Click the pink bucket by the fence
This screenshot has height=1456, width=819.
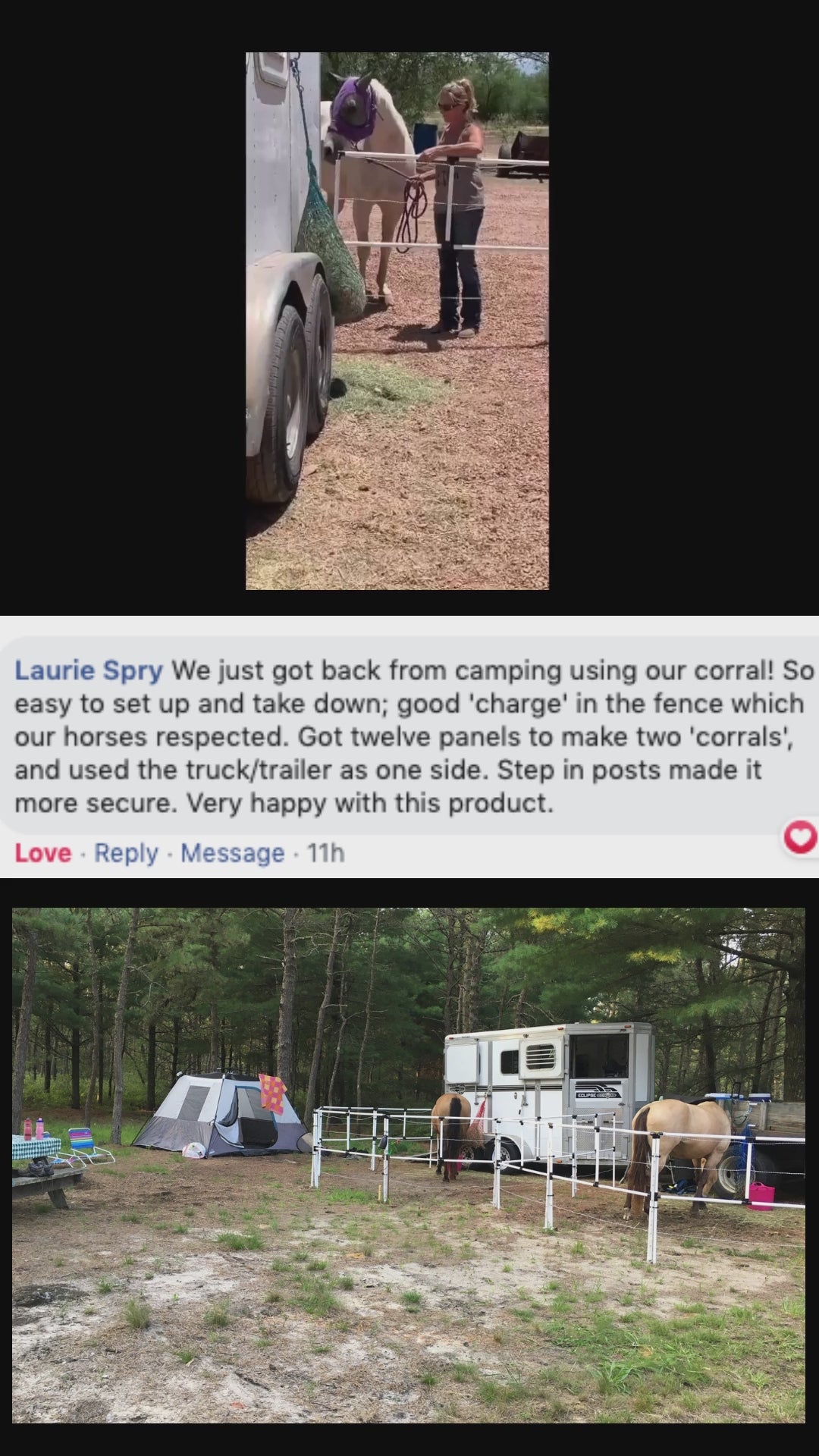pos(761,1194)
